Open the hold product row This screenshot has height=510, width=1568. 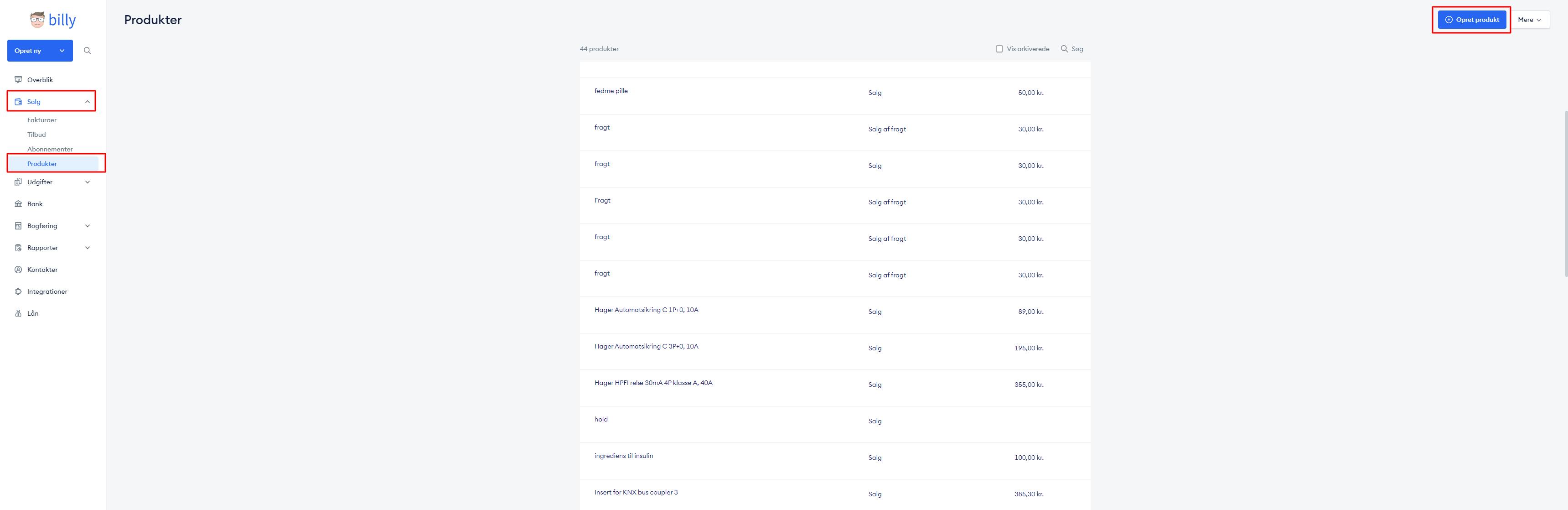[835, 425]
